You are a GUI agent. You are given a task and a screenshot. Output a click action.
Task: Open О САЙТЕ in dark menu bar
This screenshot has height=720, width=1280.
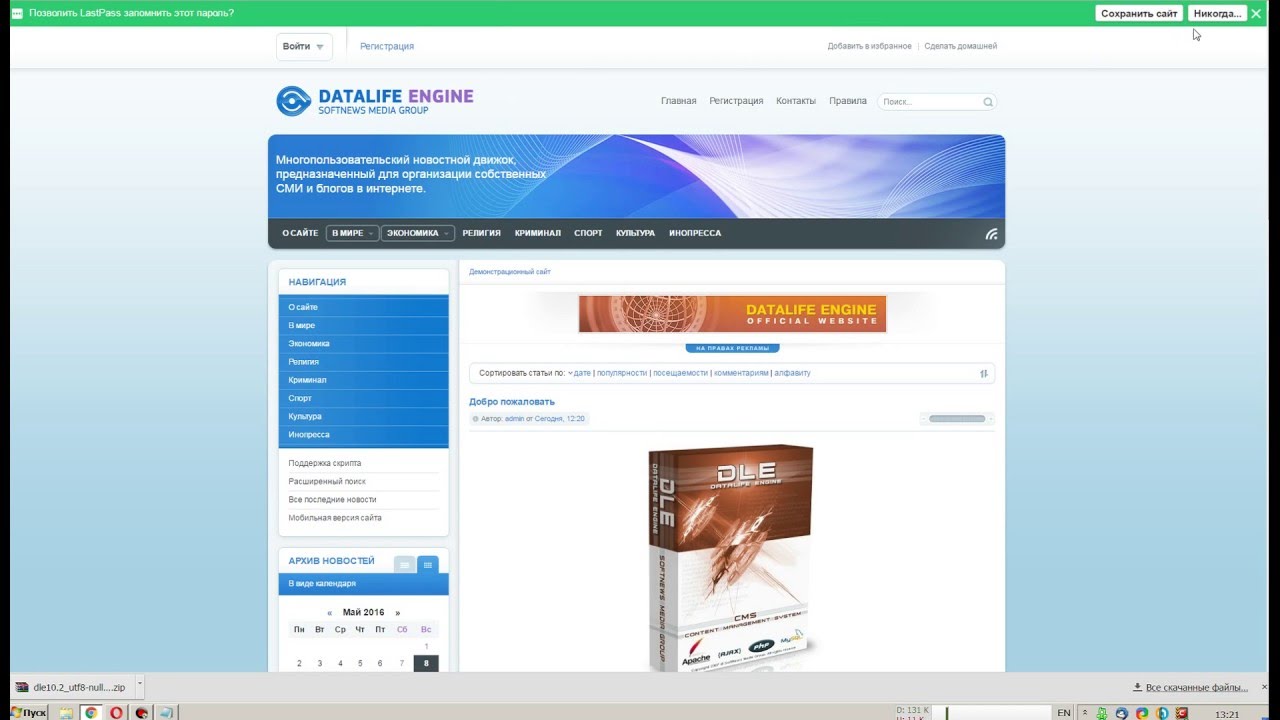point(300,233)
